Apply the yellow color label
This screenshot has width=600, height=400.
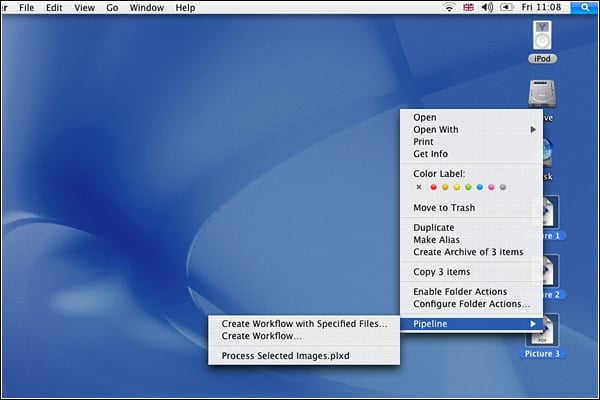pos(457,187)
